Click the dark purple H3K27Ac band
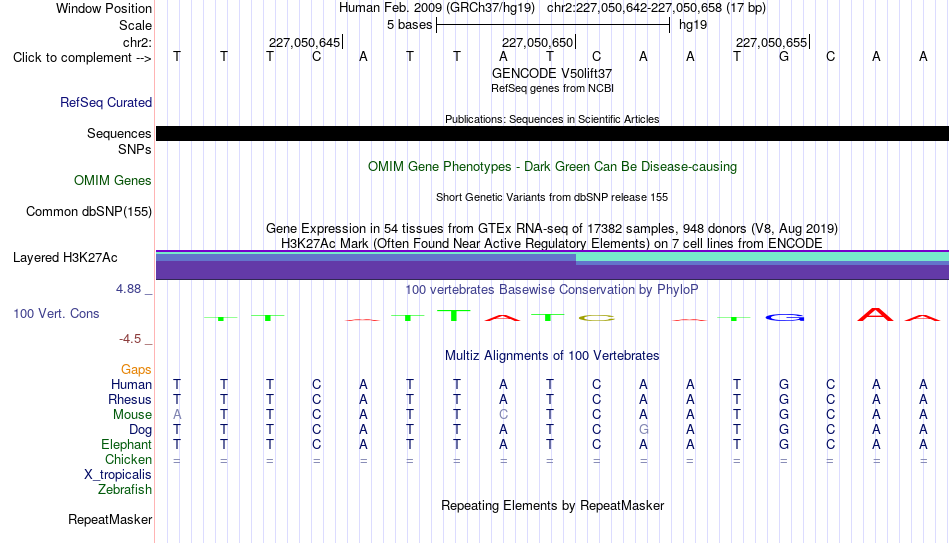 point(552,271)
